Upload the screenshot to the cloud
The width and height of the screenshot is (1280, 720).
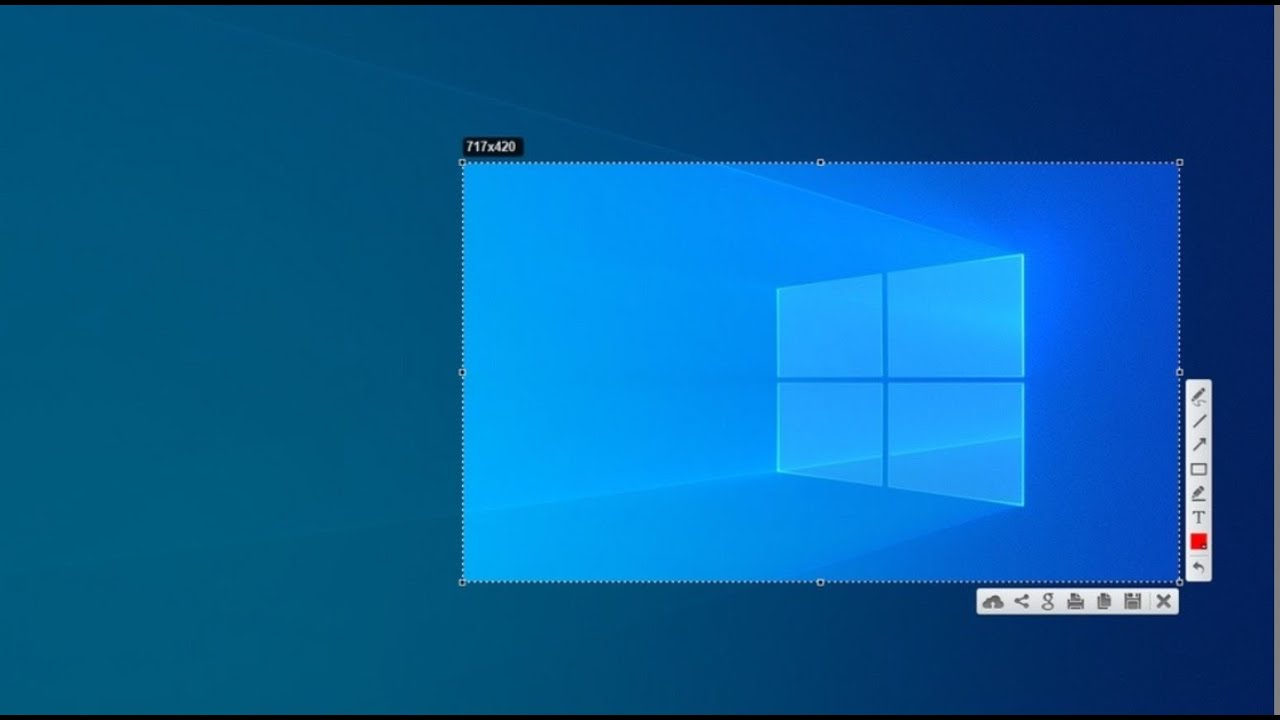tap(993, 601)
